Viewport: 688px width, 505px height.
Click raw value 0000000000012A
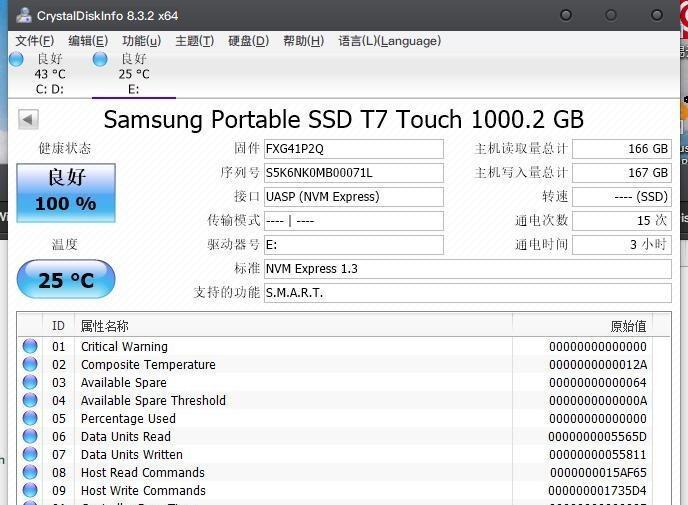(598, 365)
